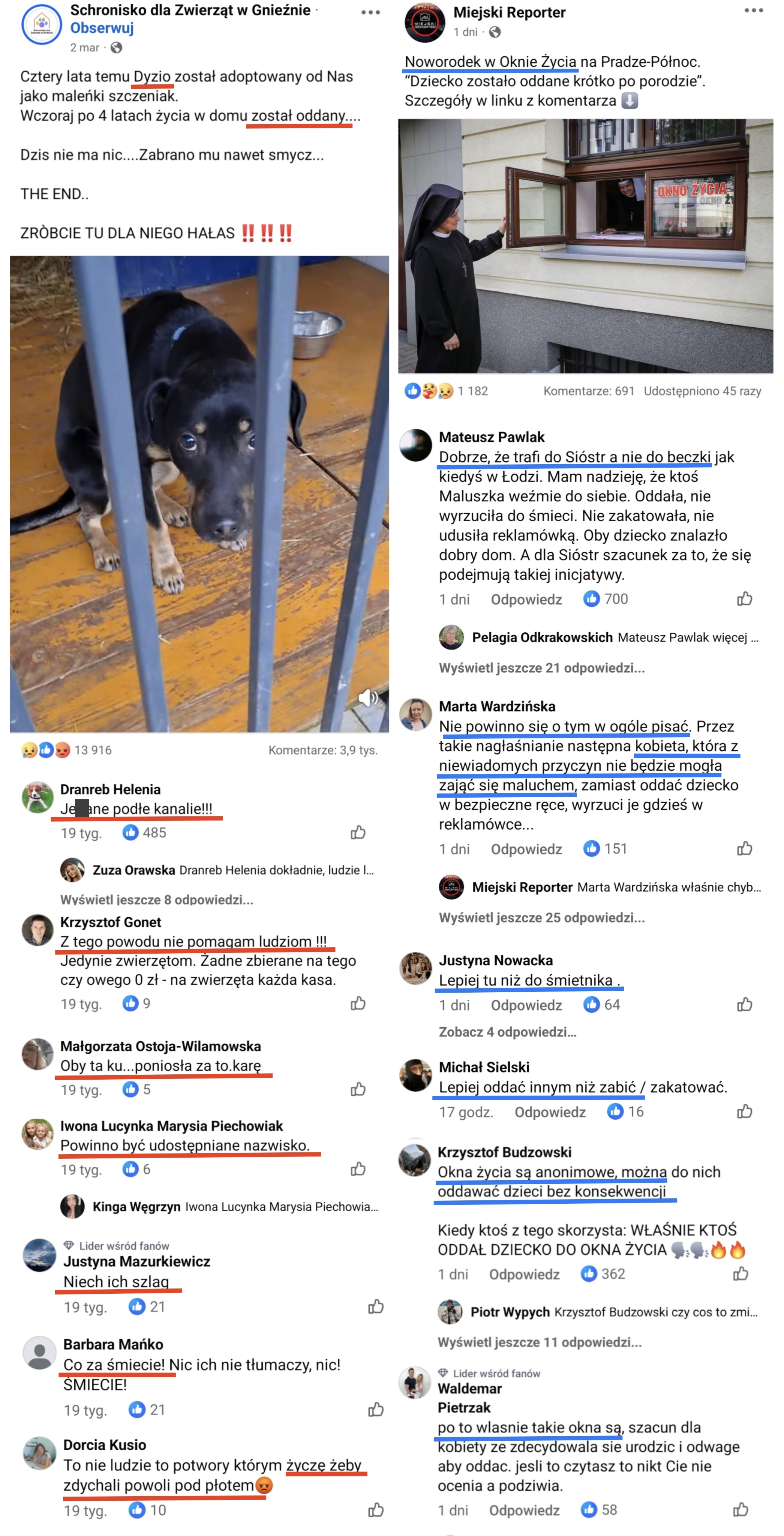Open Miejski Reporter page avatar
Image resolution: width=784 pixels, height=1536 pixels.
coord(425,22)
